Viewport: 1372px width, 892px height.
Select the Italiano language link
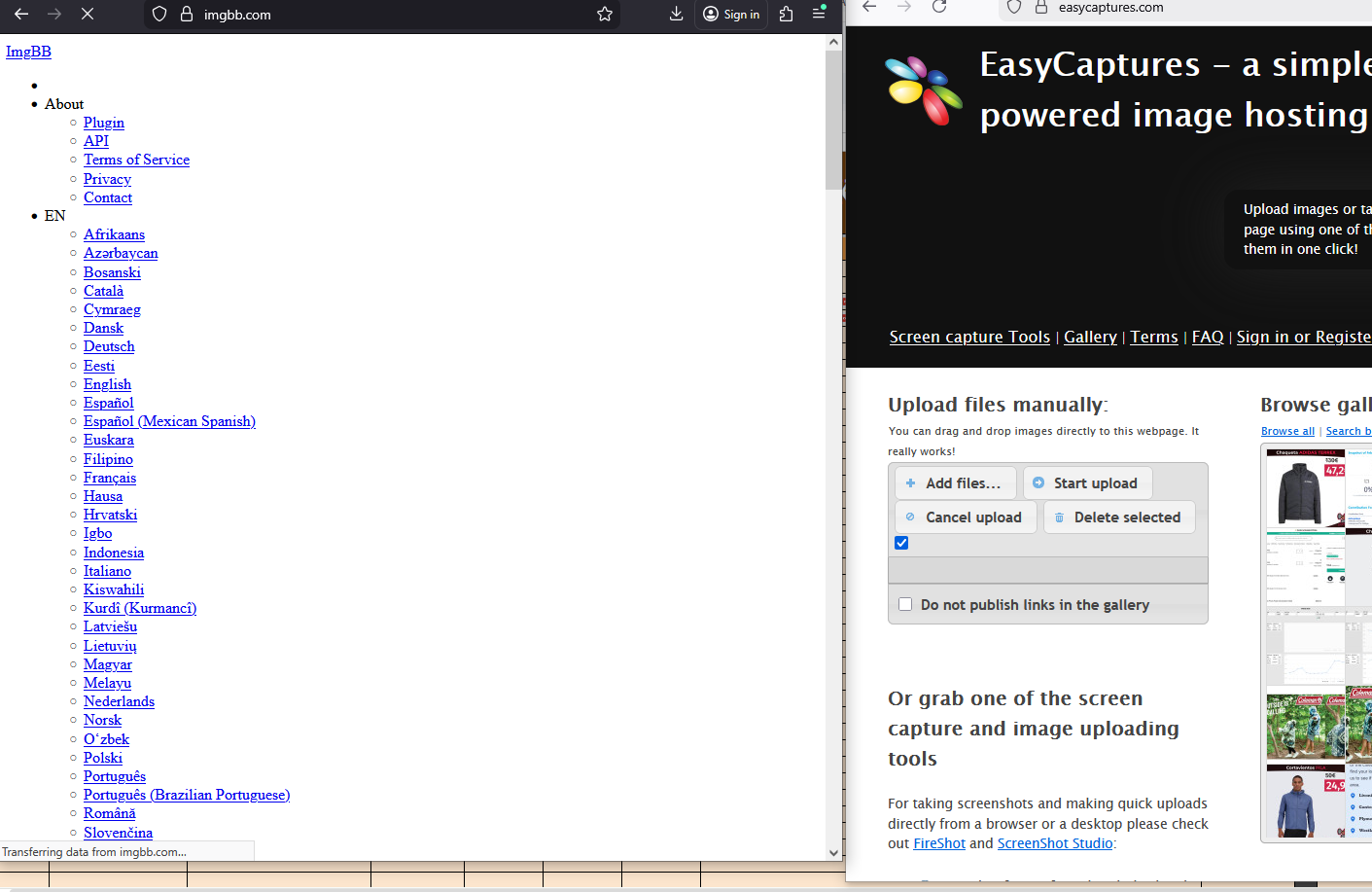(x=107, y=571)
